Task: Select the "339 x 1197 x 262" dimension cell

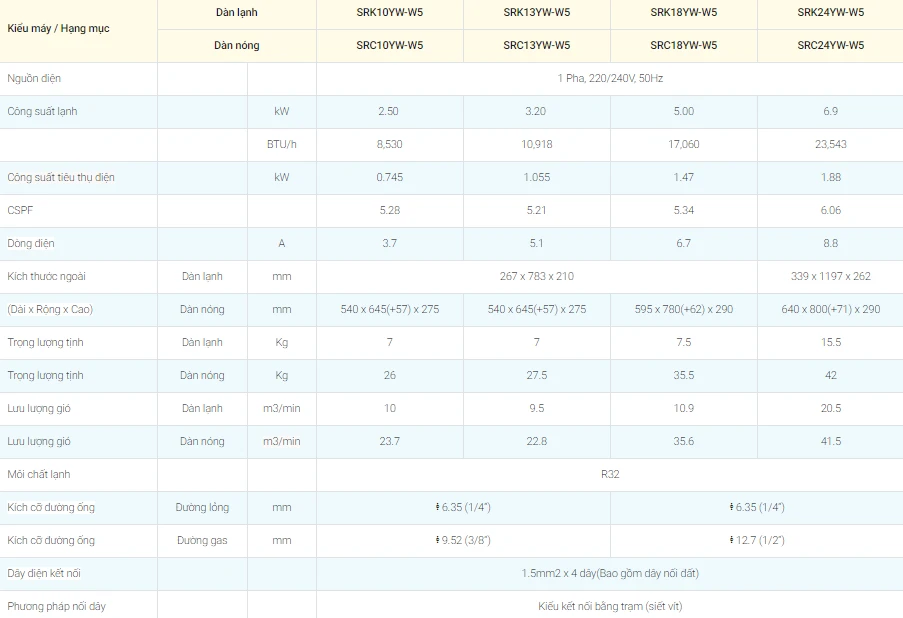Action: tap(830, 276)
